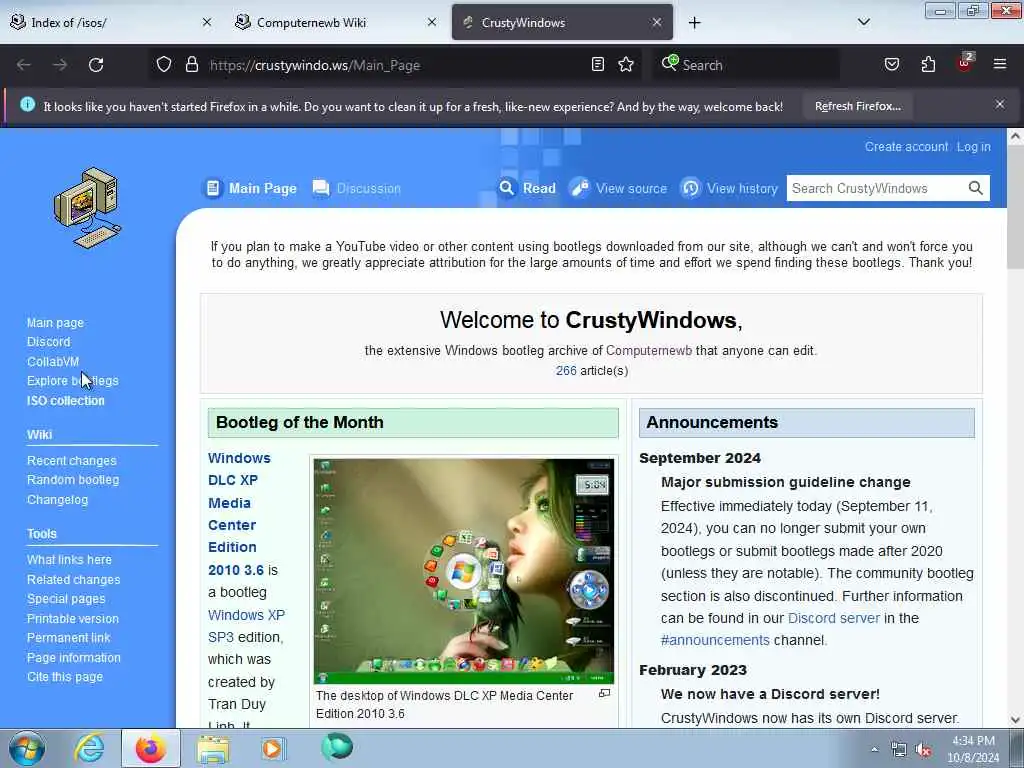This screenshot has width=1024, height=768.
Task: Click the 266 articles count link
Action: point(566,370)
